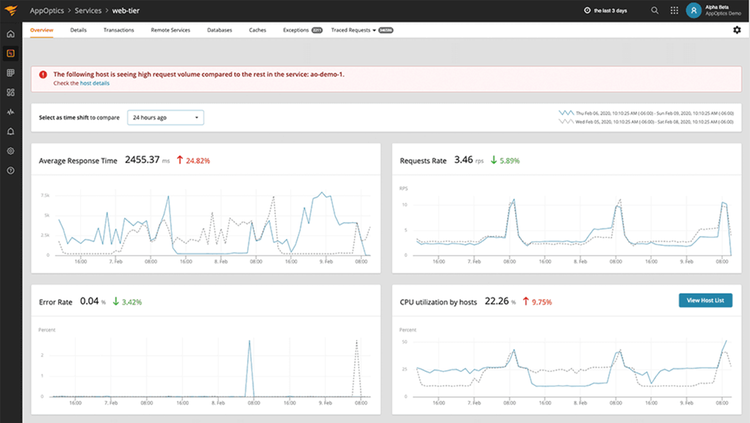Click the Error Rate chart
Screen dimensions: 750x423
tap(206, 367)
